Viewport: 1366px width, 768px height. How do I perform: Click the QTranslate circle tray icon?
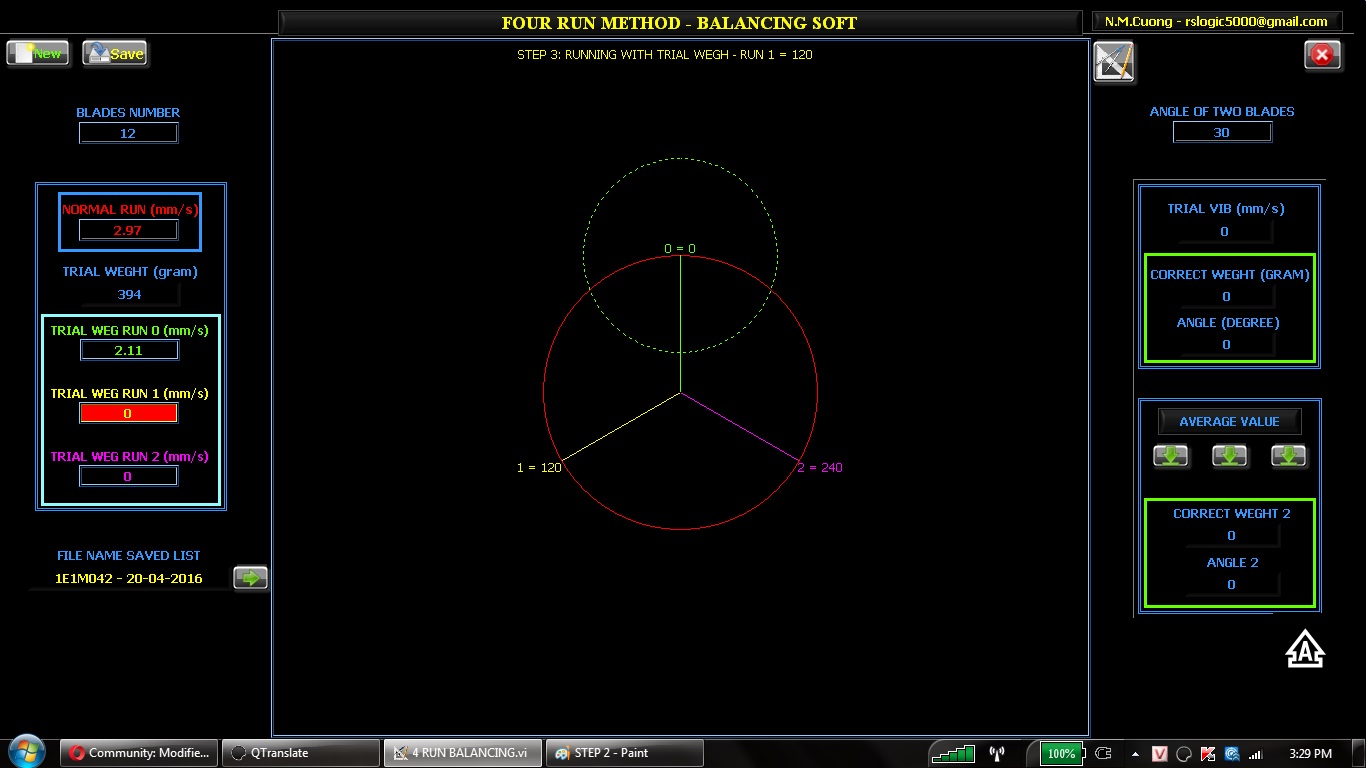coord(1184,754)
